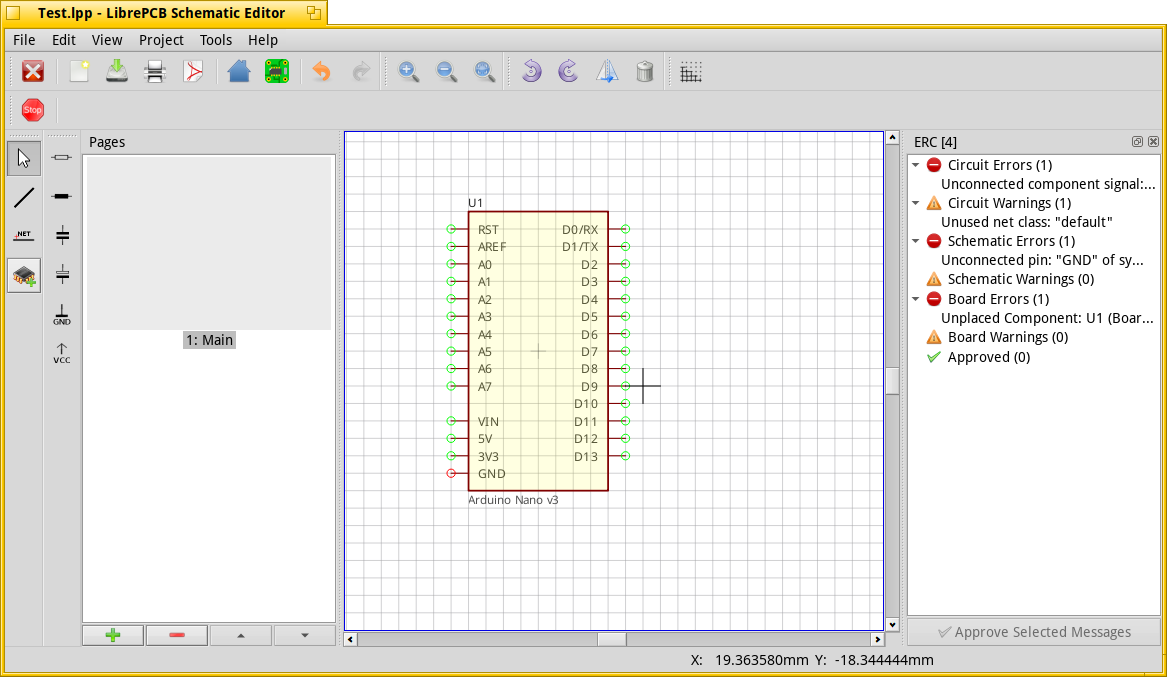Open the Edit menu
This screenshot has height=677, width=1167.
pyautogui.click(x=63, y=40)
